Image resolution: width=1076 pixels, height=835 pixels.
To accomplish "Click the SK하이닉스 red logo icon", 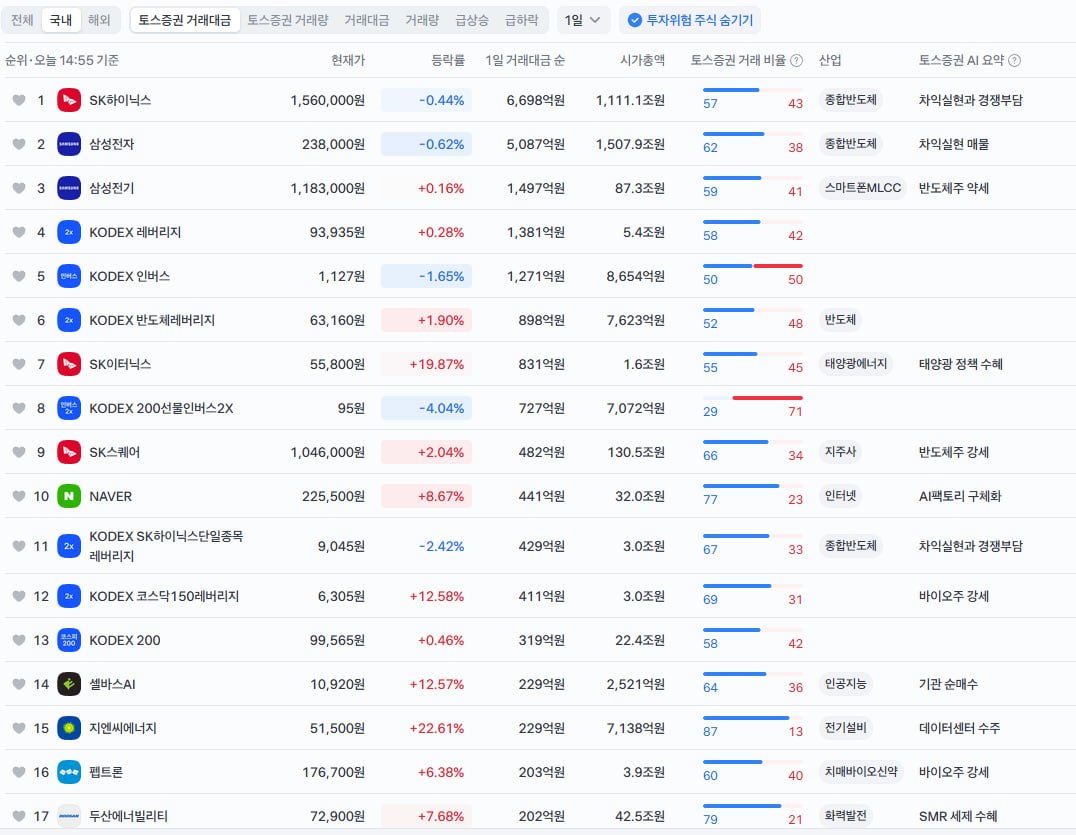I will [69, 100].
